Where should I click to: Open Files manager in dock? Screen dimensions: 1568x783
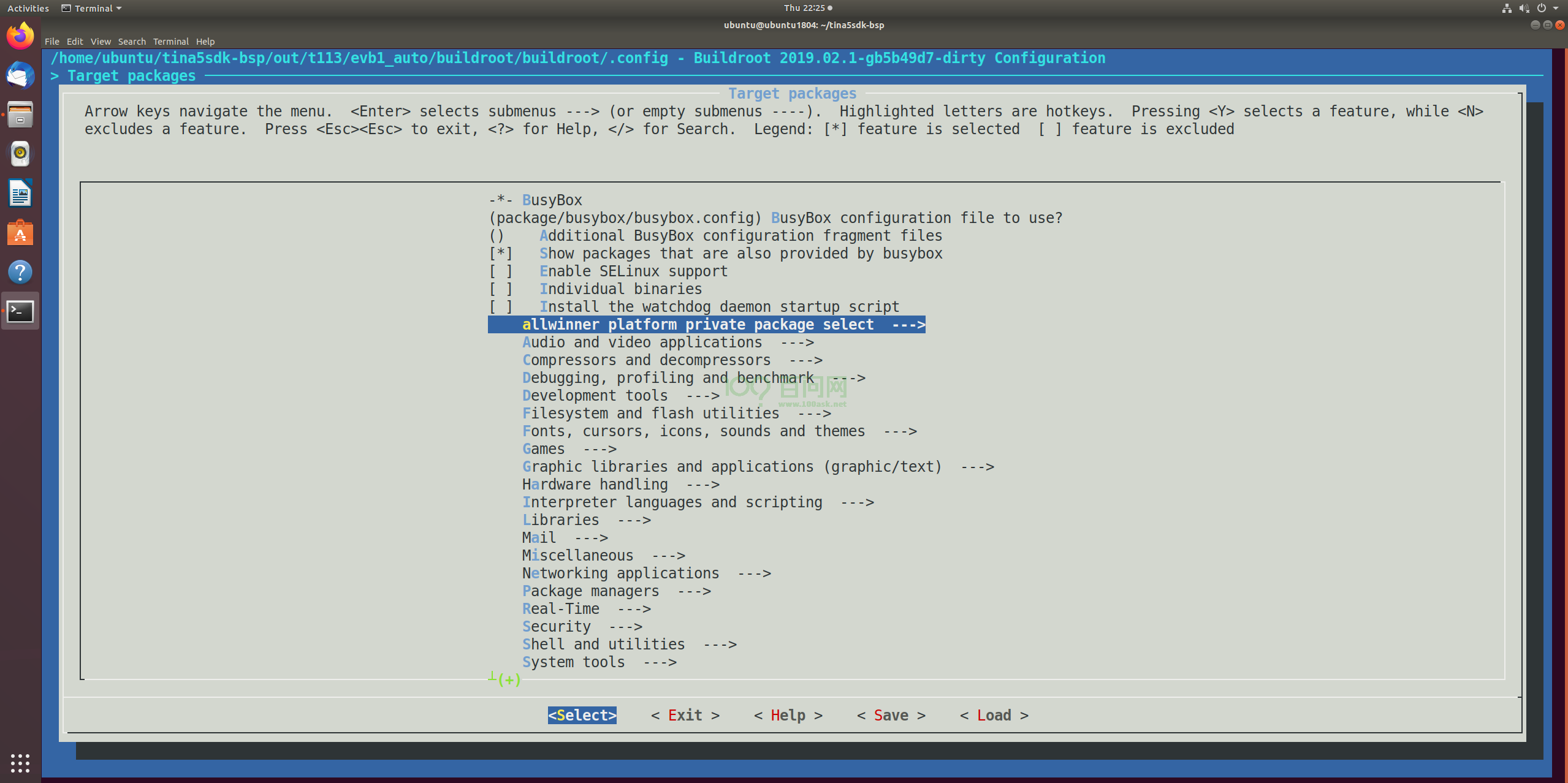(x=20, y=115)
